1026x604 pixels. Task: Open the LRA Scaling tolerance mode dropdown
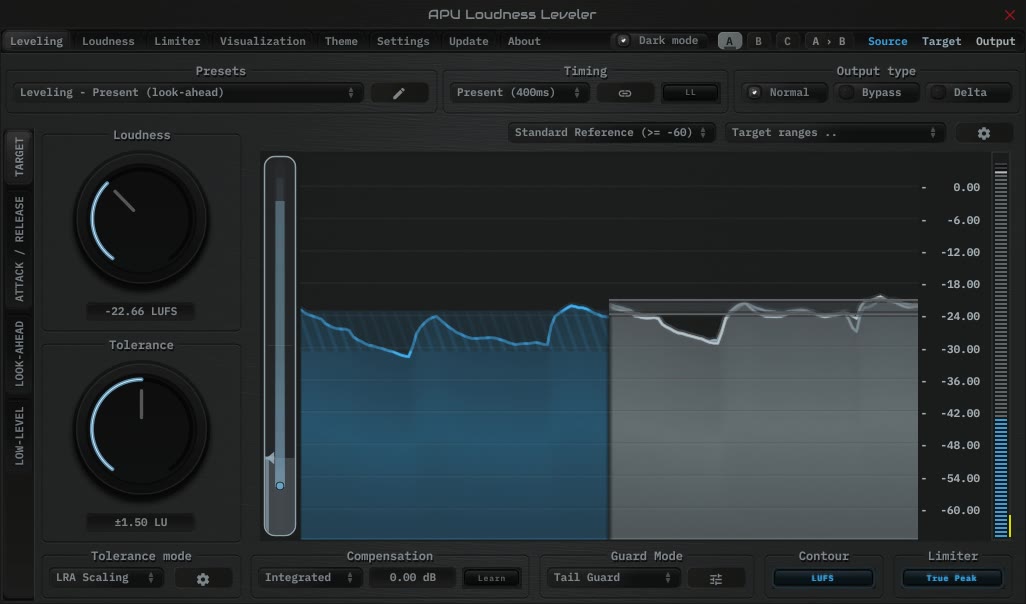point(105,578)
